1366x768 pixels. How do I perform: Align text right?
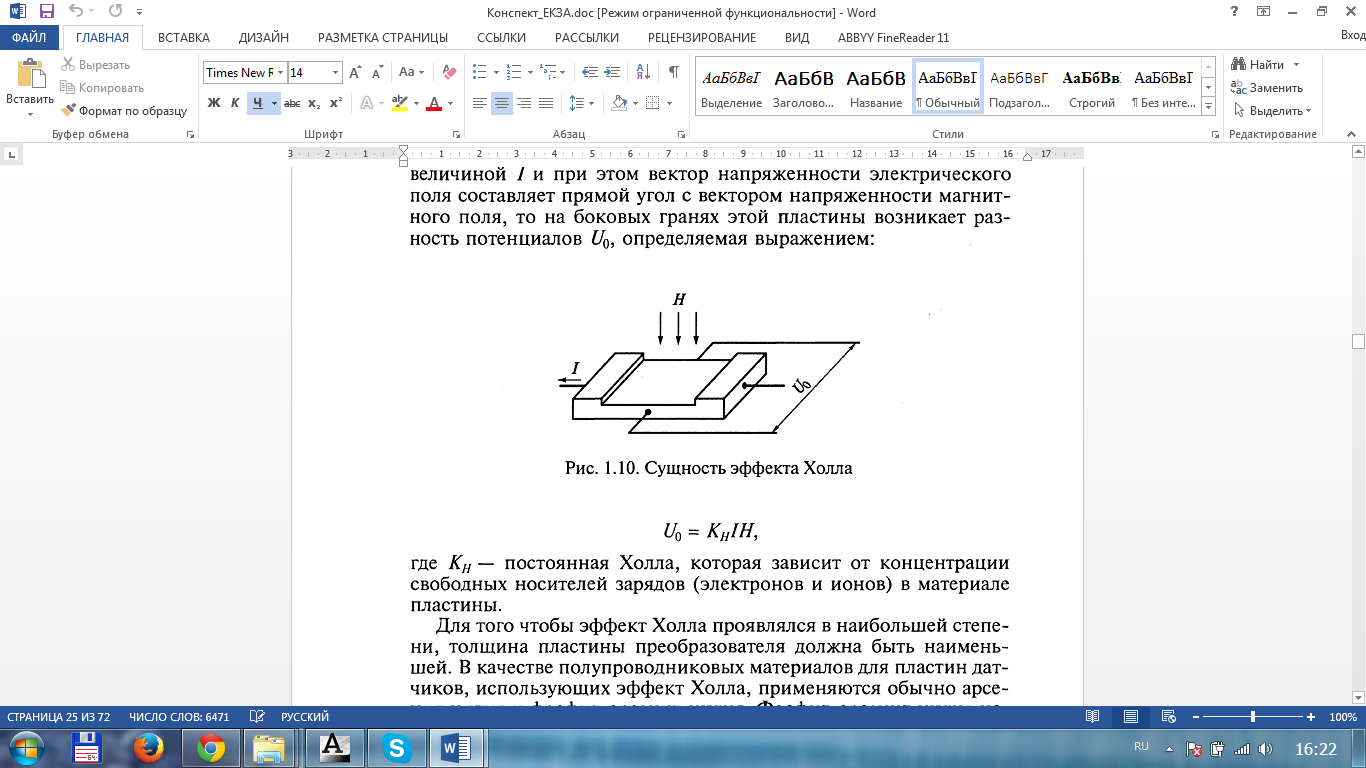tap(524, 103)
